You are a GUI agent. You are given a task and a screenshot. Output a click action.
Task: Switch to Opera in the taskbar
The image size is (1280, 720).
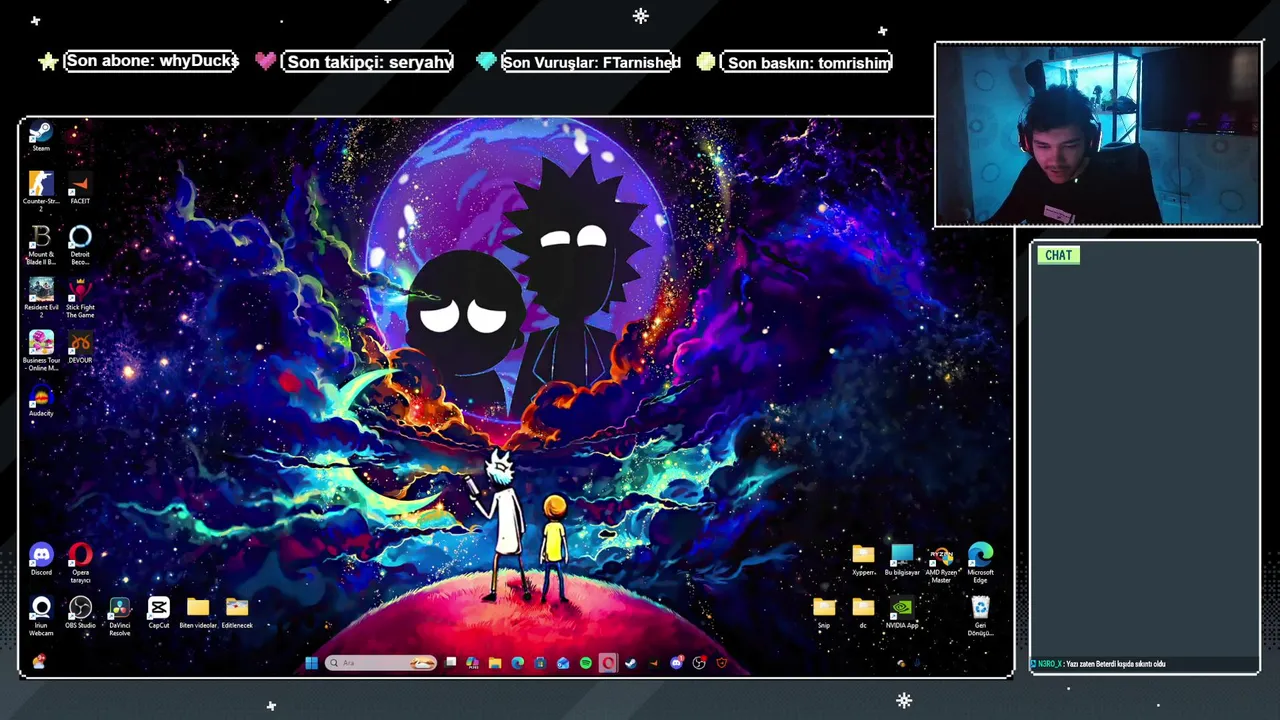608,663
